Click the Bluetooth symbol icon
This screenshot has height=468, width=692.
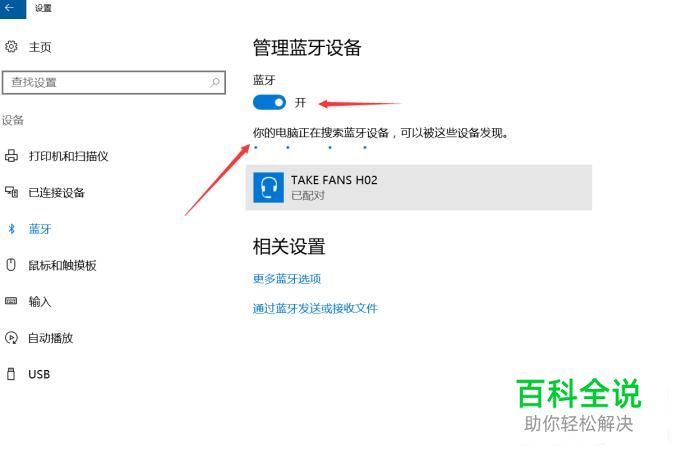[x=11, y=229]
